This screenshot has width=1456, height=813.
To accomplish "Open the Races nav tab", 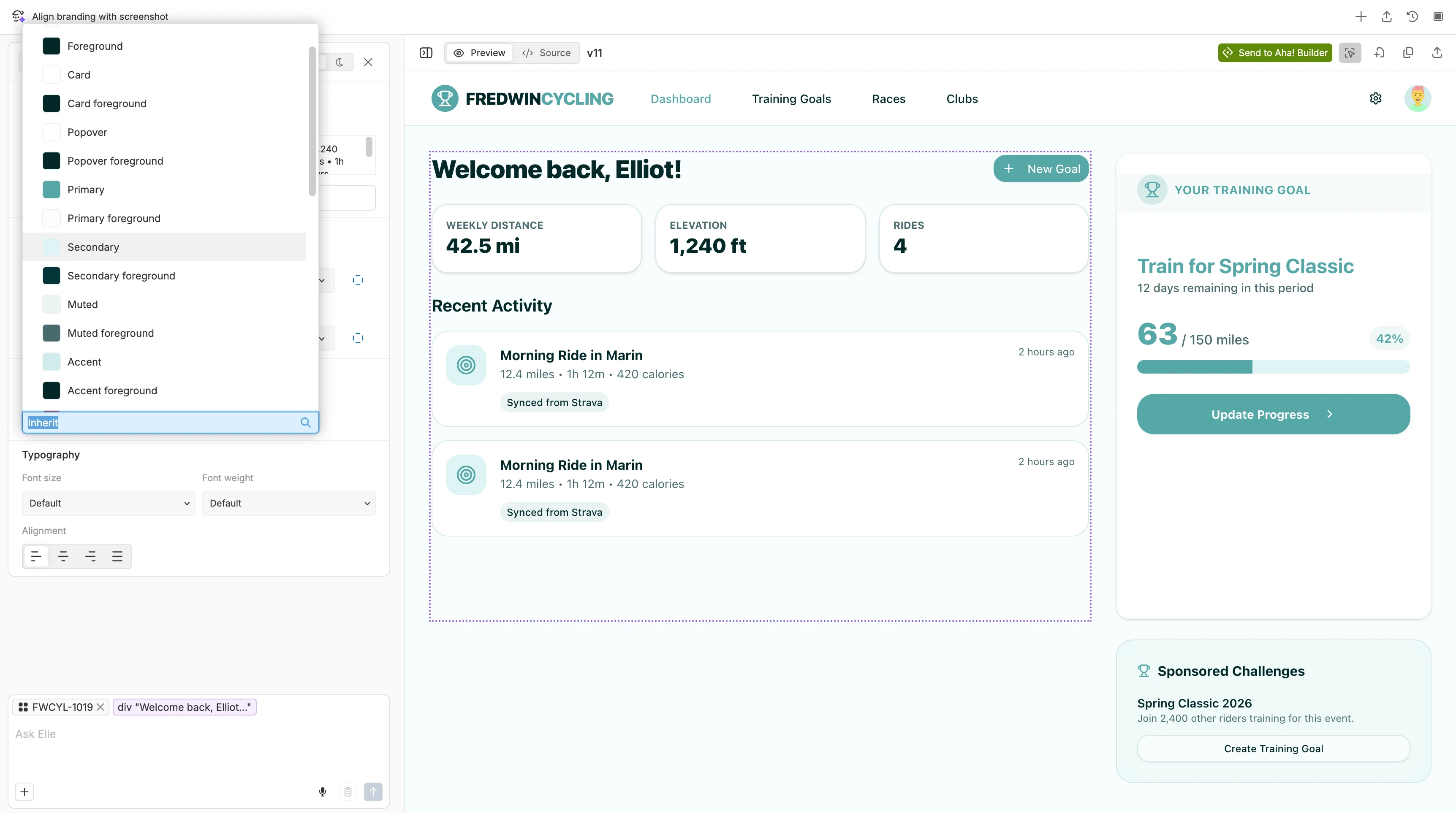I will [x=888, y=99].
